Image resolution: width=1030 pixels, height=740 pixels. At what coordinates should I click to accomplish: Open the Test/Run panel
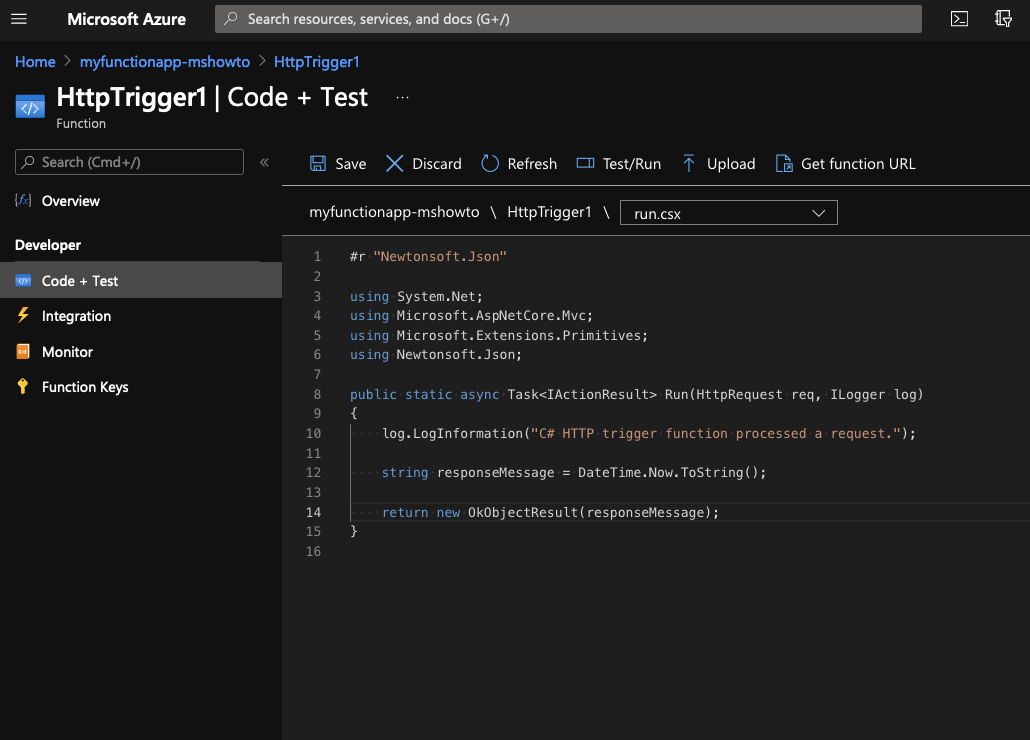pyautogui.click(x=619, y=163)
